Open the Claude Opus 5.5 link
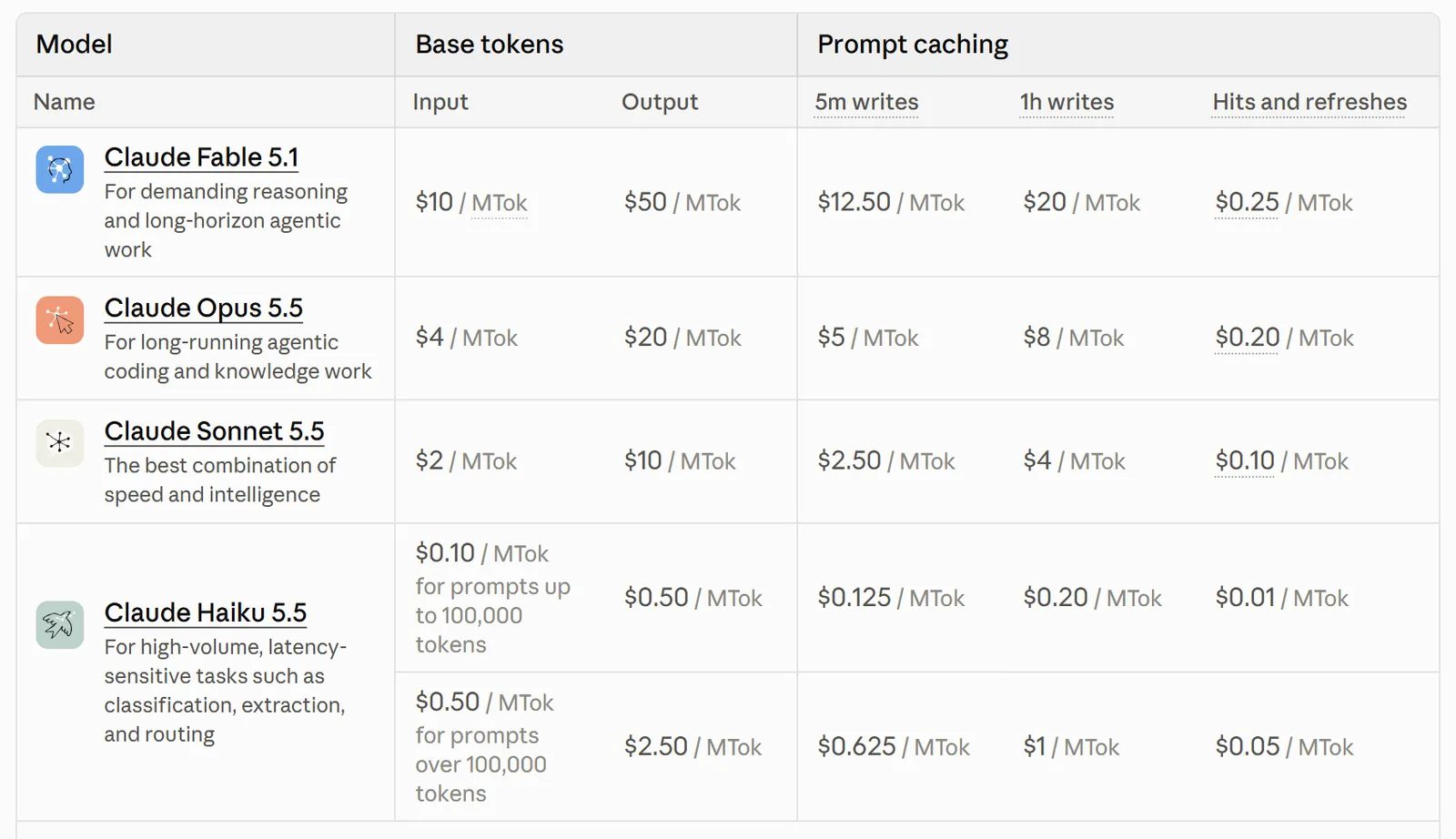 pyautogui.click(x=204, y=308)
